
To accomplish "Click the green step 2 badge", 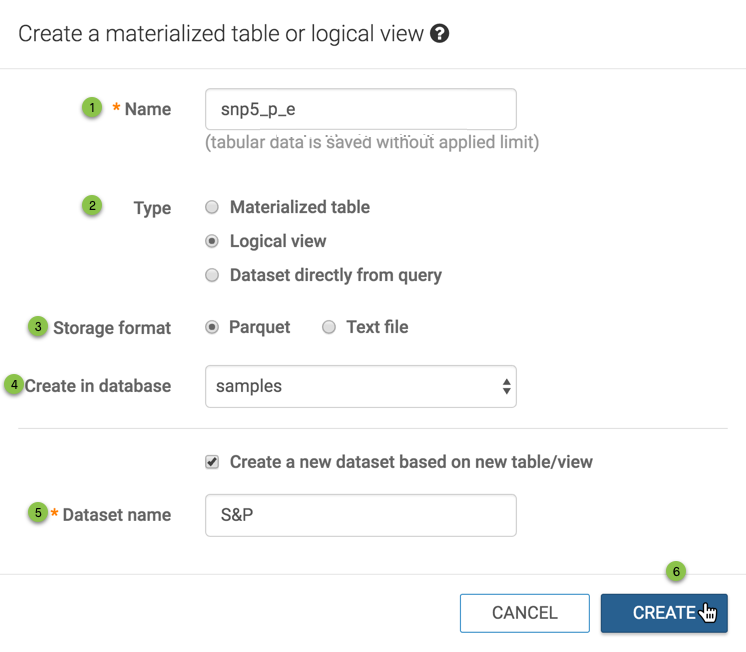I will (x=92, y=206).
